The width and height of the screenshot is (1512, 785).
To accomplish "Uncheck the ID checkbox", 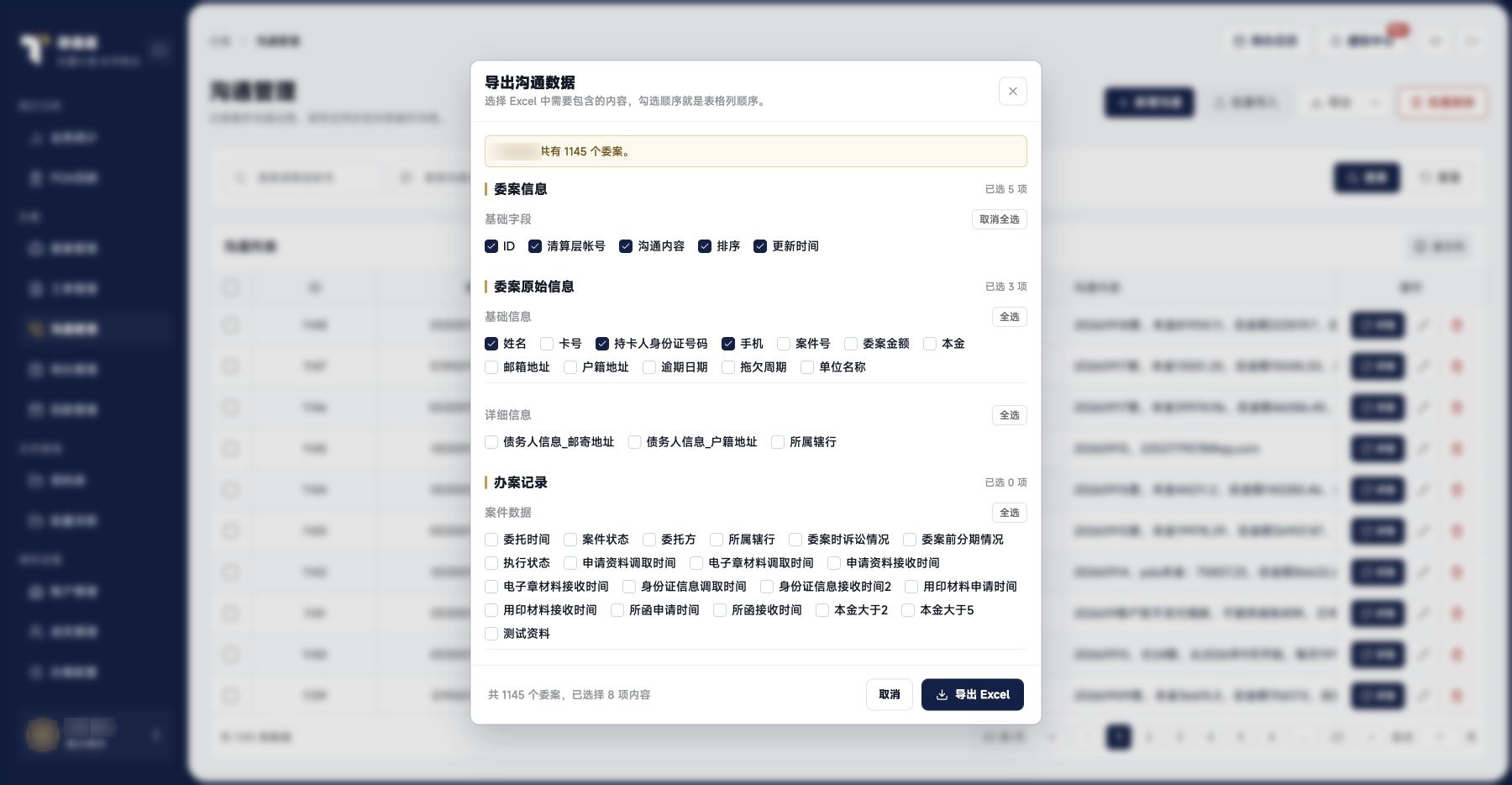I will [491, 246].
